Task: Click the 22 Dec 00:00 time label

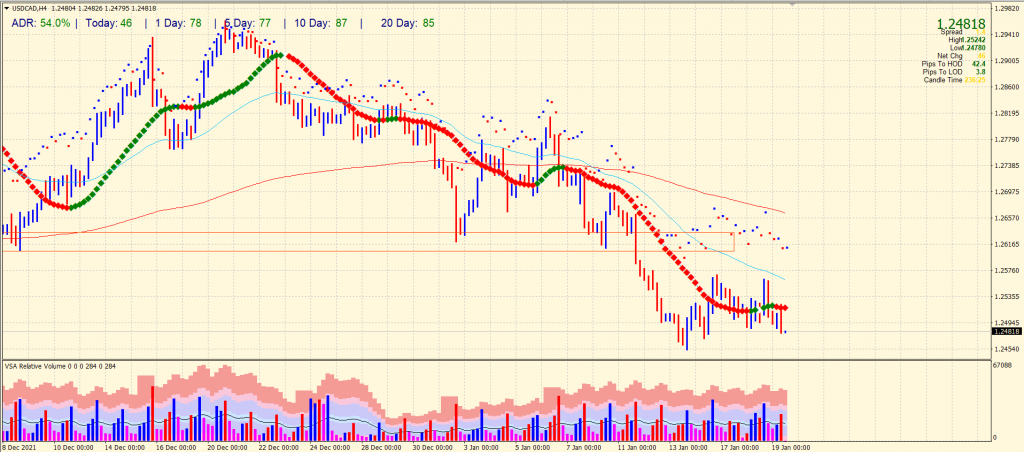Action: tap(280, 447)
